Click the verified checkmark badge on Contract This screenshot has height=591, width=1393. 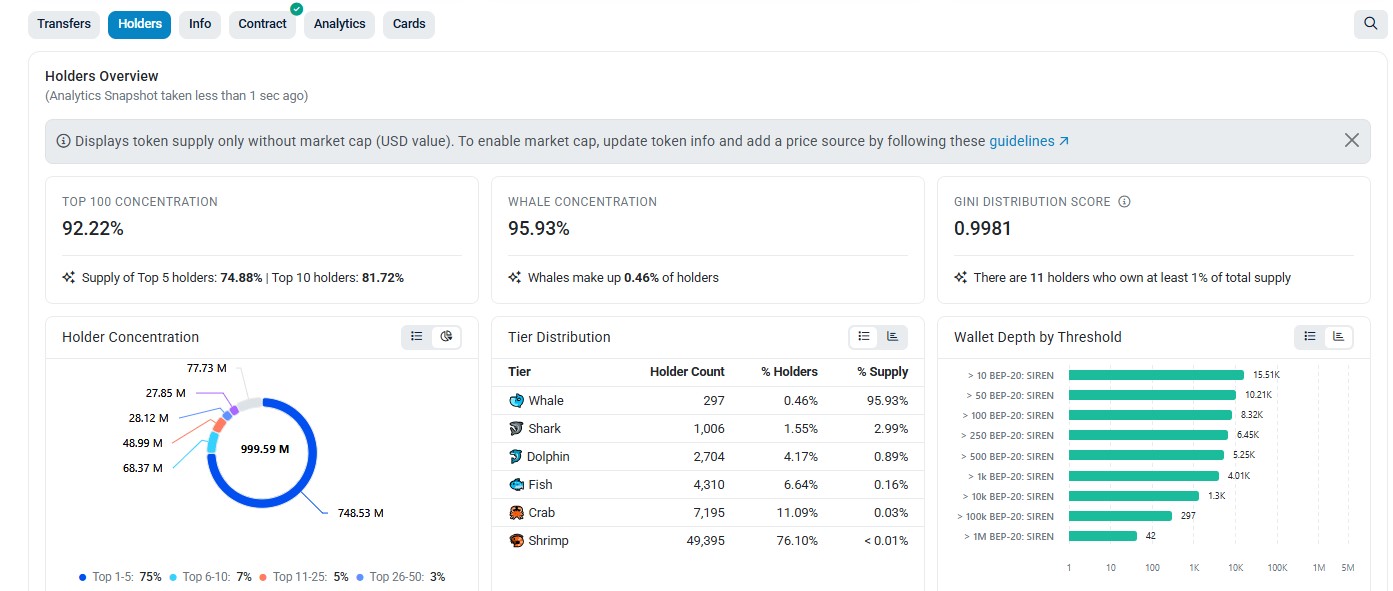(296, 9)
